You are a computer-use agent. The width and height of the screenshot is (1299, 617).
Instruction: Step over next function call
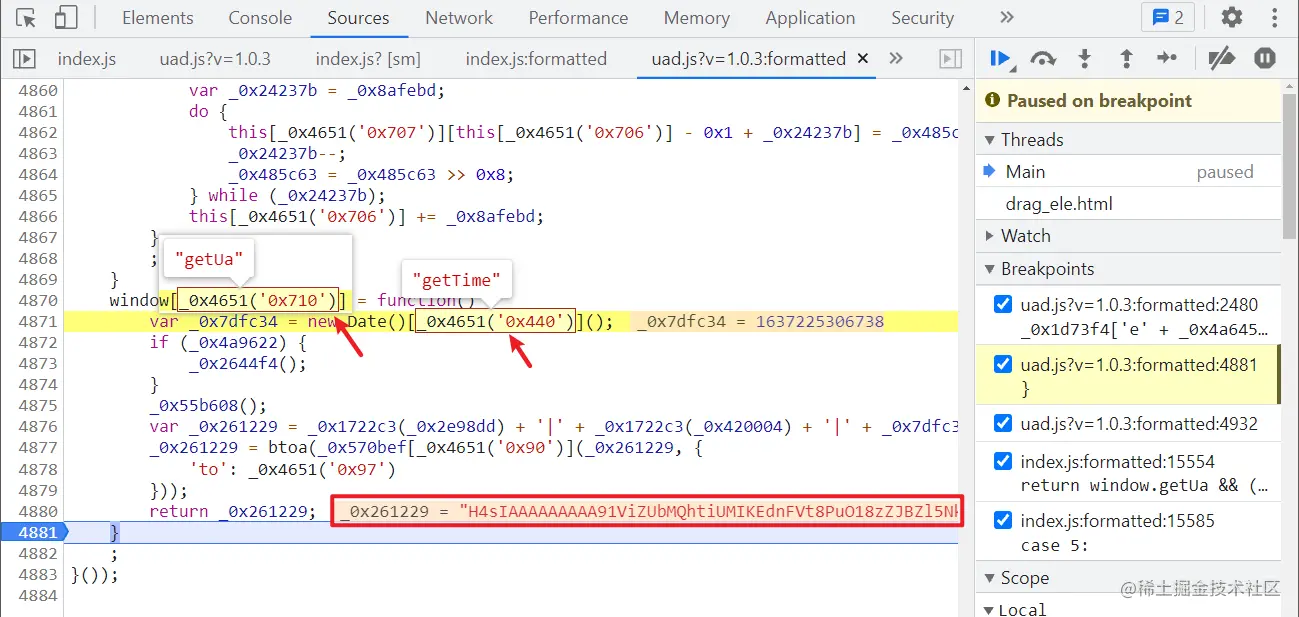coord(1043,59)
